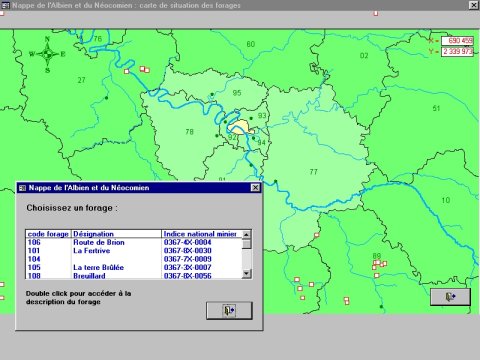Click department label 02 on the map
This screenshot has width=480, height=360.
364,56
